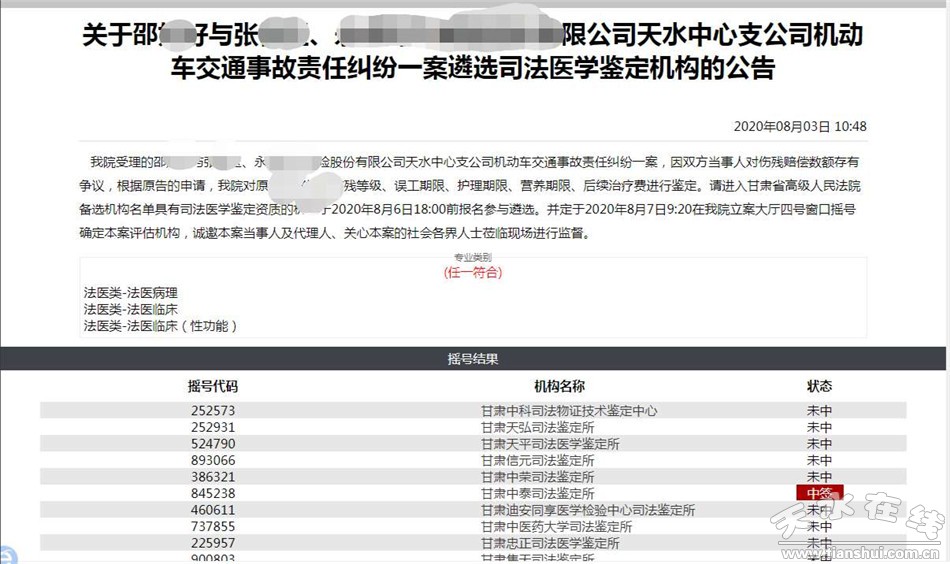Click the 摇号代码 column header
This screenshot has width=950, height=564.
[x=213, y=387]
